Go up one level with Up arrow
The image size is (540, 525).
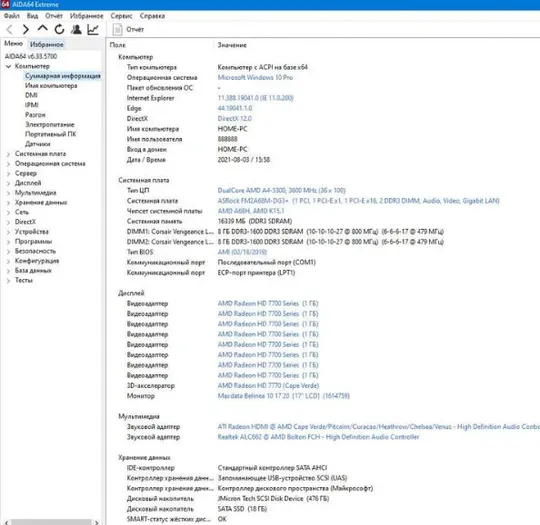tap(42, 29)
